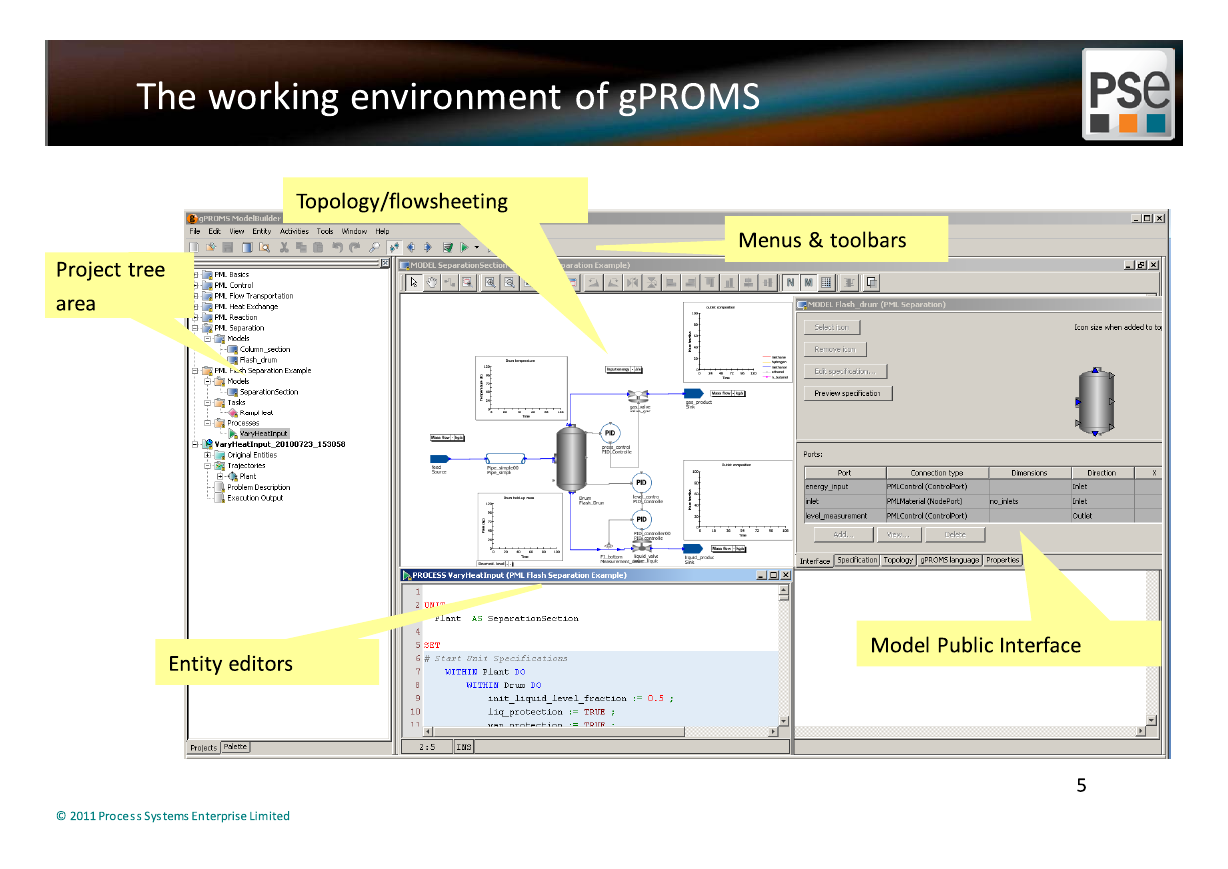Image resolution: width=1228 pixels, height=869 pixels.
Task: Click the PID pressure controller icon near gas valve
Action: tap(610, 433)
